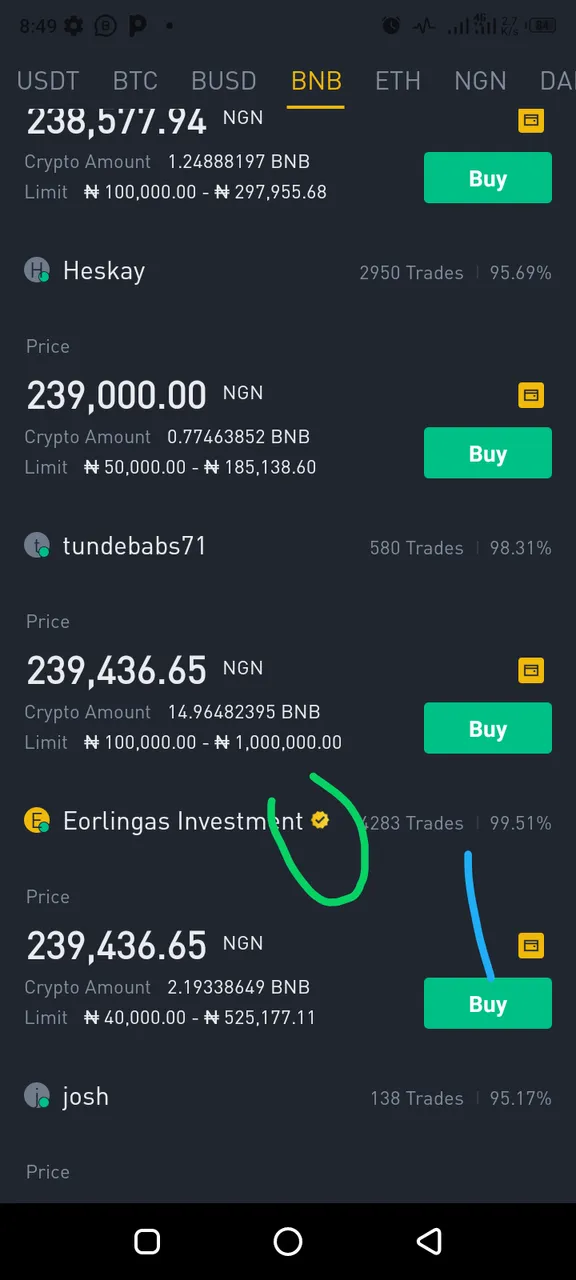Select the BUSD tab
This screenshot has height=1280, width=576.
[224, 80]
